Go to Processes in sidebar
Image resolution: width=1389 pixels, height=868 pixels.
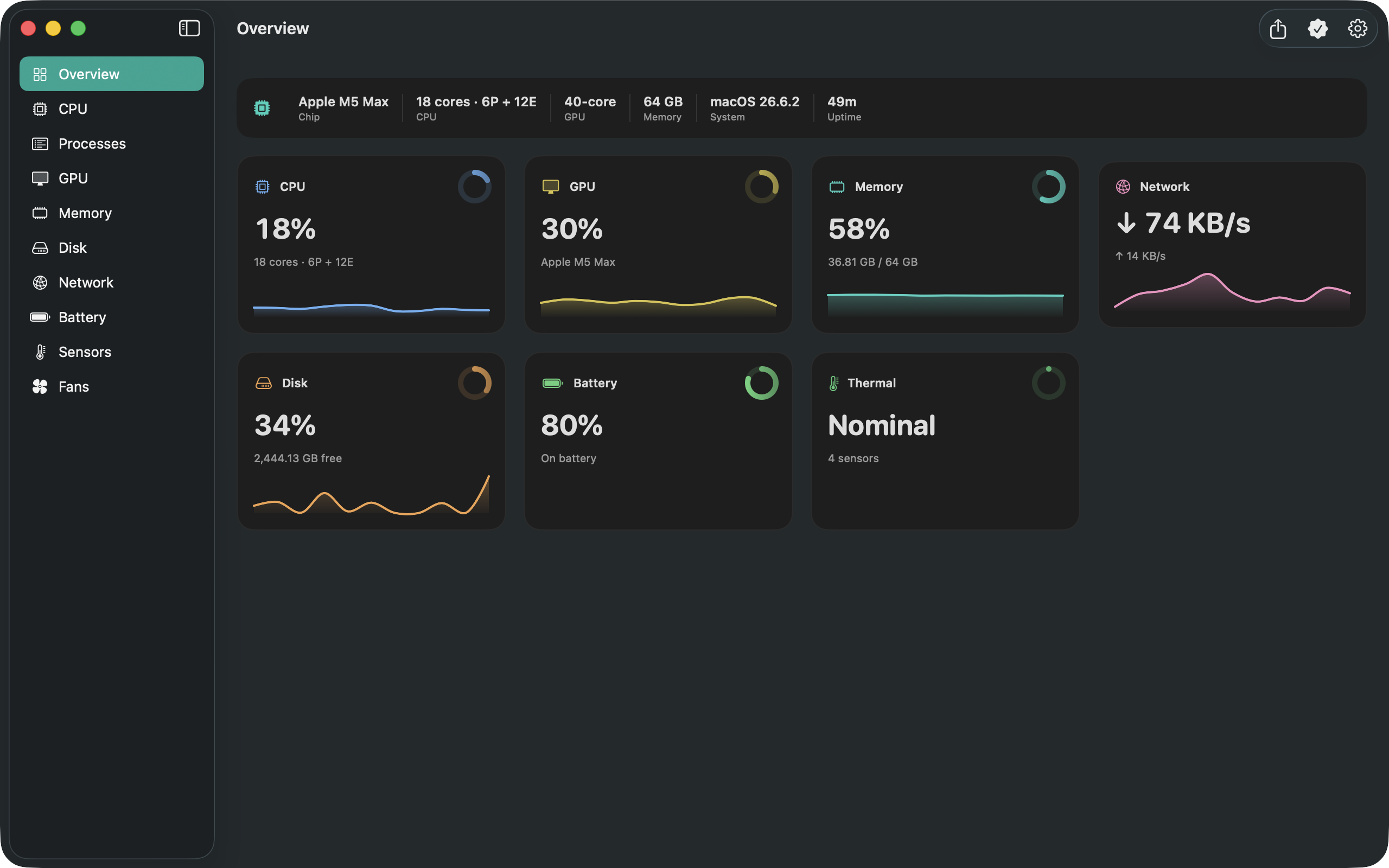111,144
